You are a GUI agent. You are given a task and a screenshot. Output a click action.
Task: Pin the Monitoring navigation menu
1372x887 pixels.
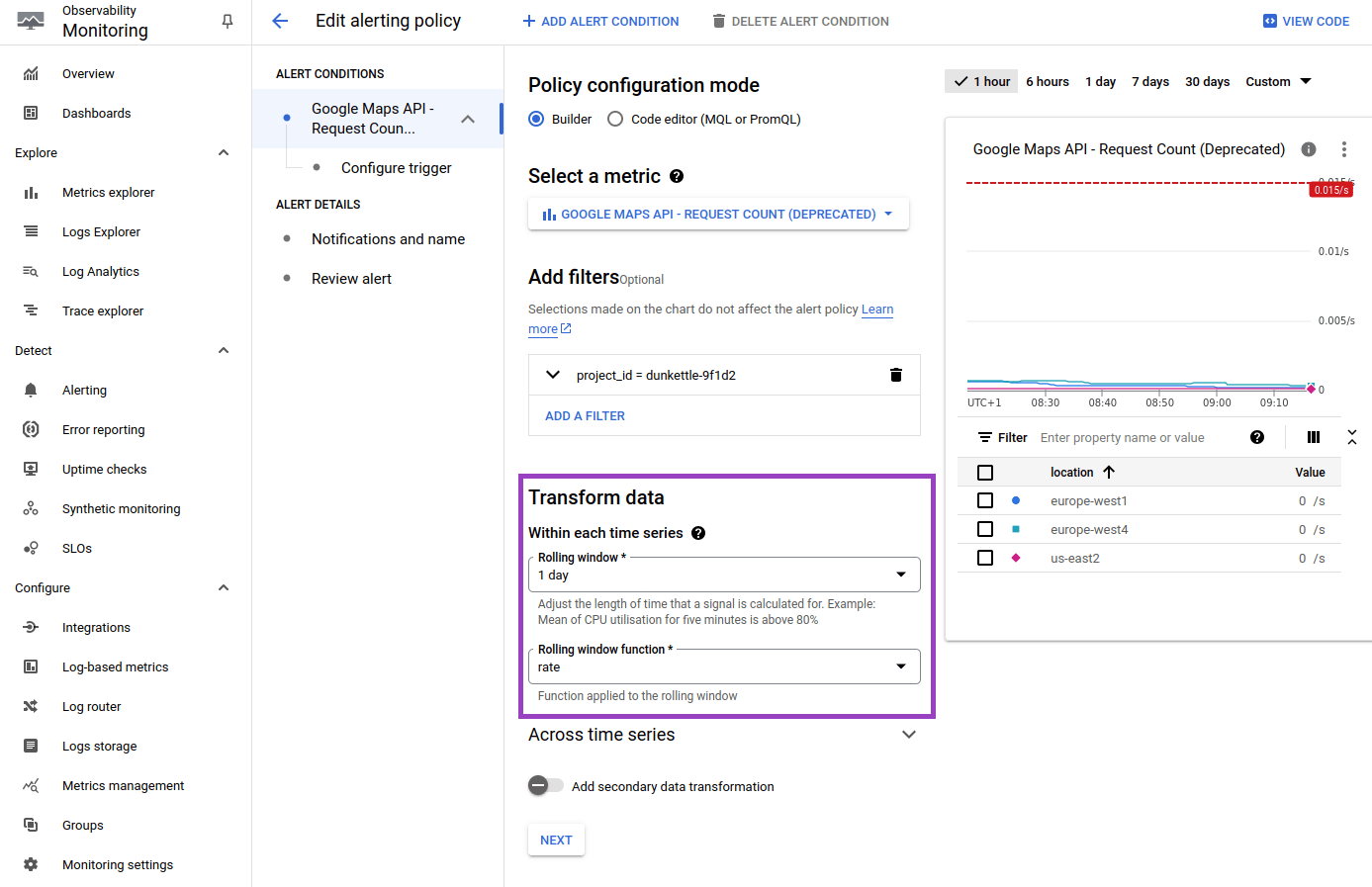[228, 21]
